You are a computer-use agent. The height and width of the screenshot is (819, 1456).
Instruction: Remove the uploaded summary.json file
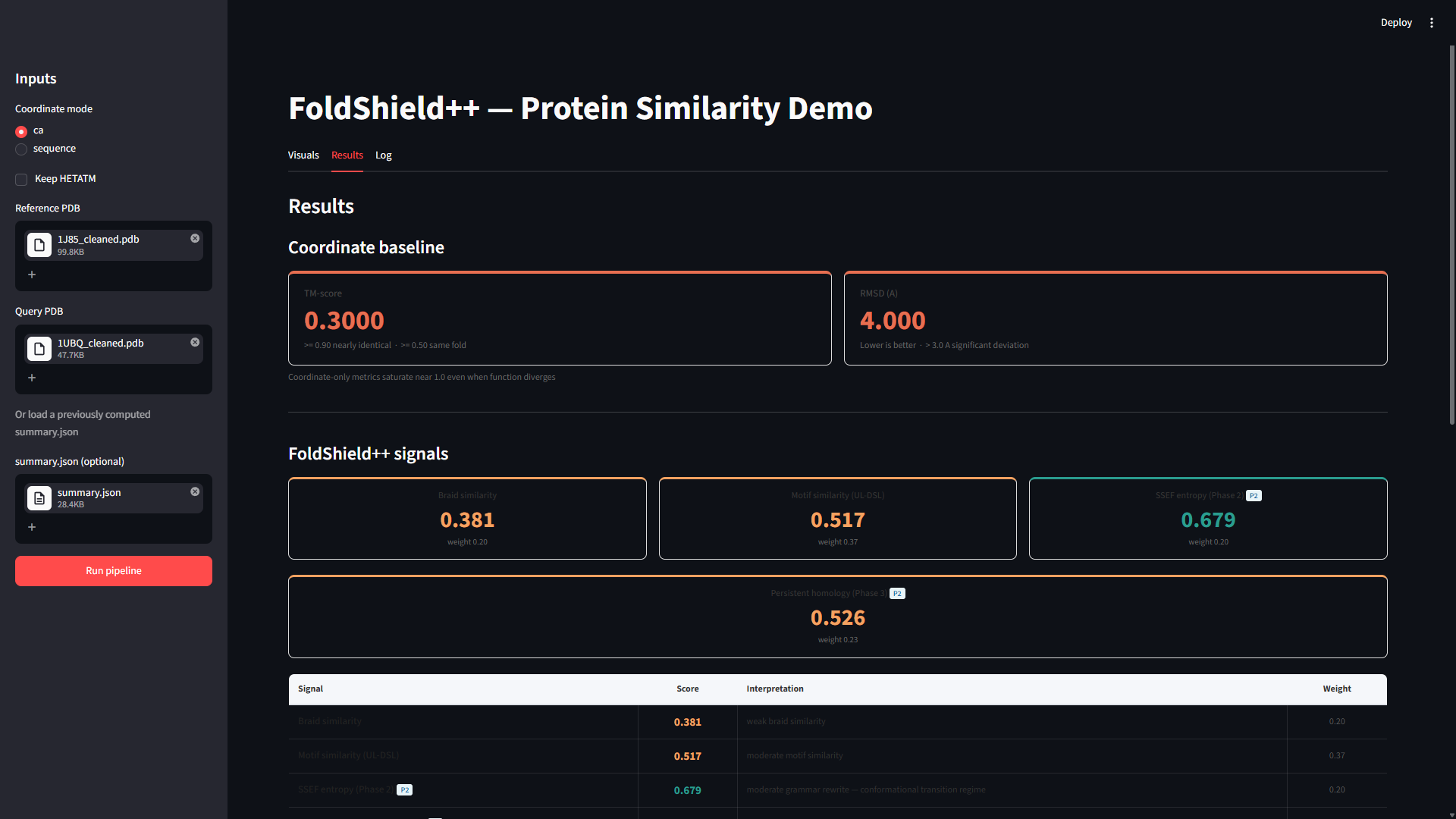195,491
